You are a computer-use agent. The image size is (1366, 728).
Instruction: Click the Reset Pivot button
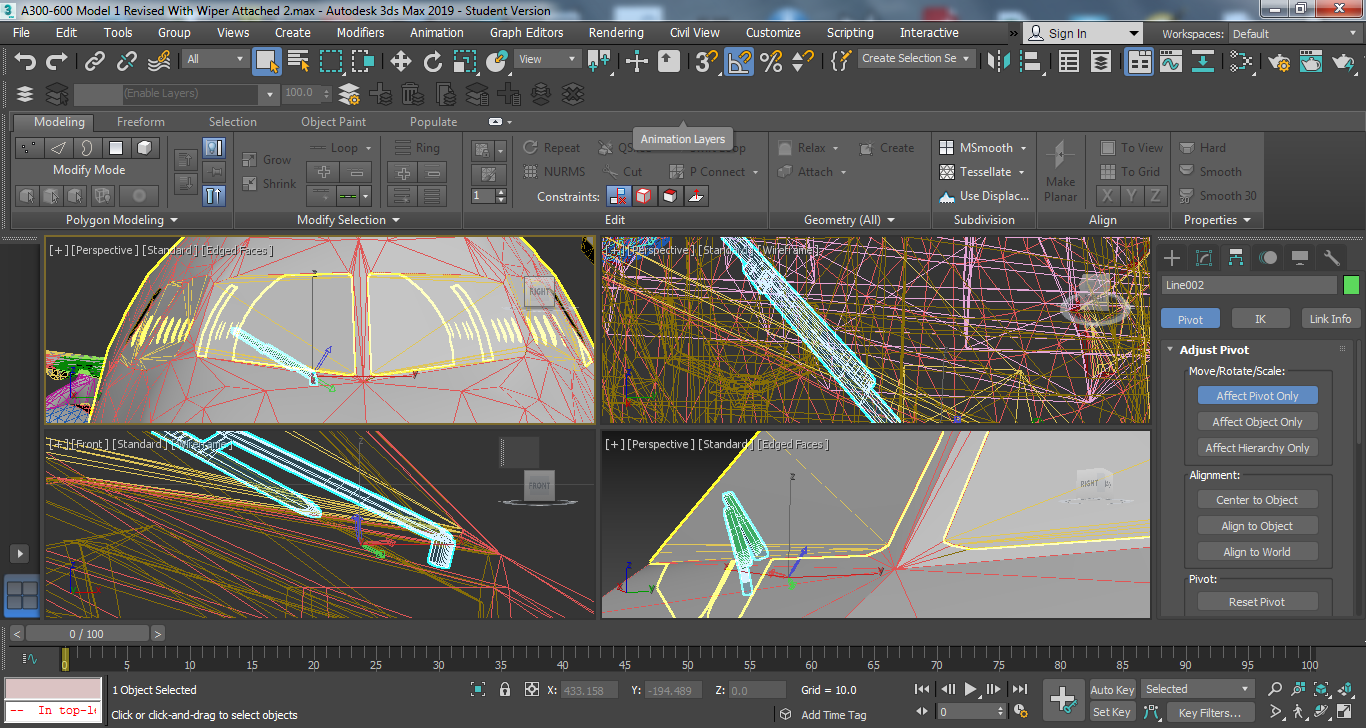coord(1257,600)
